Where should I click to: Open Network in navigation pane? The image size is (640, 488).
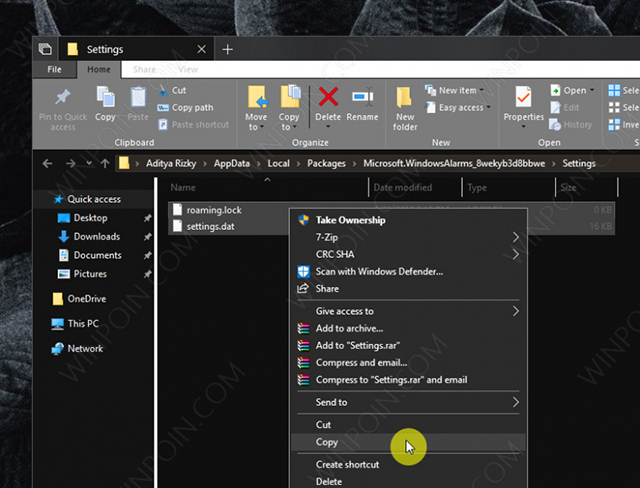tap(85, 349)
